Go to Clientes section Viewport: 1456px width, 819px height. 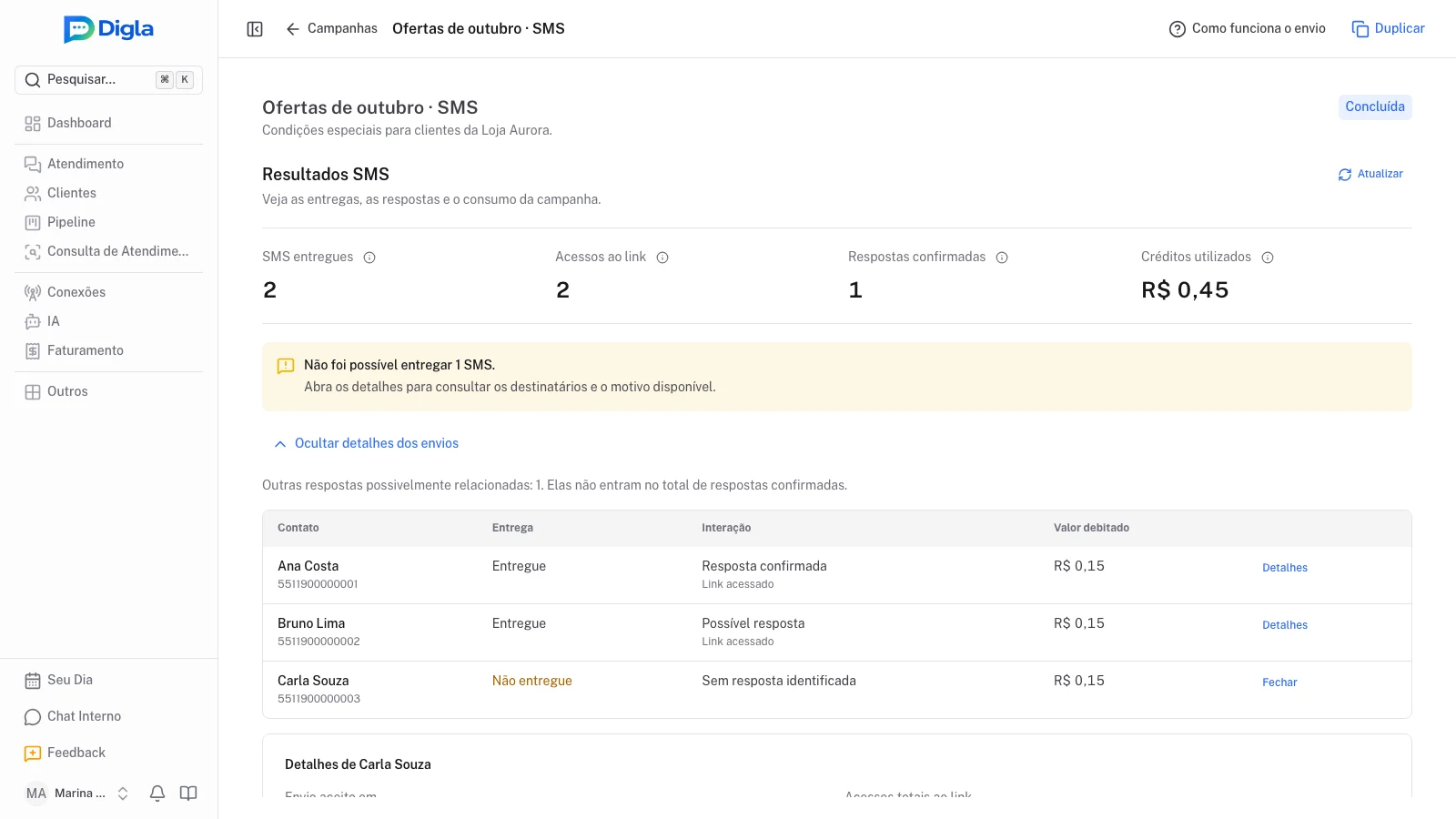(108, 193)
